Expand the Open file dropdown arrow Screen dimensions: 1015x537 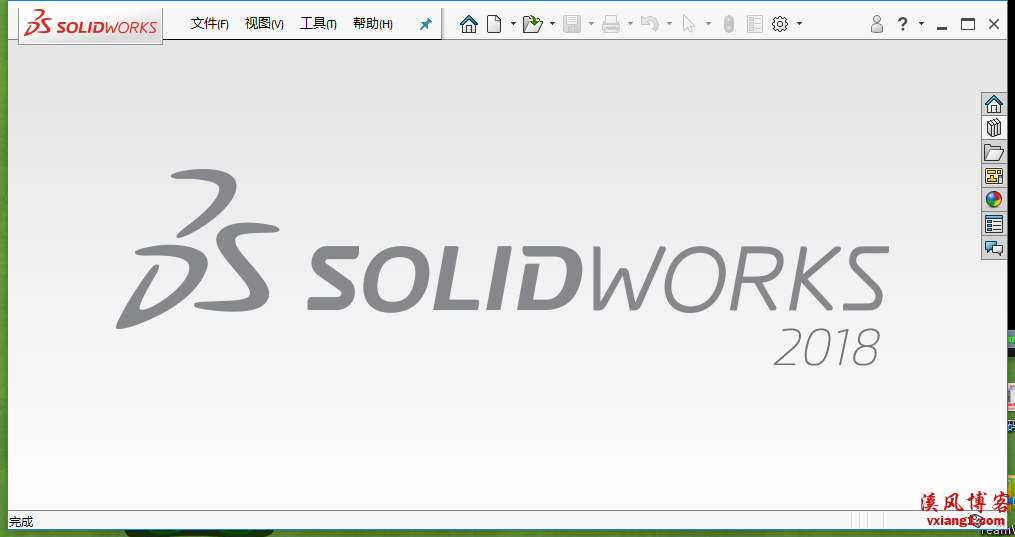click(x=552, y=24)
